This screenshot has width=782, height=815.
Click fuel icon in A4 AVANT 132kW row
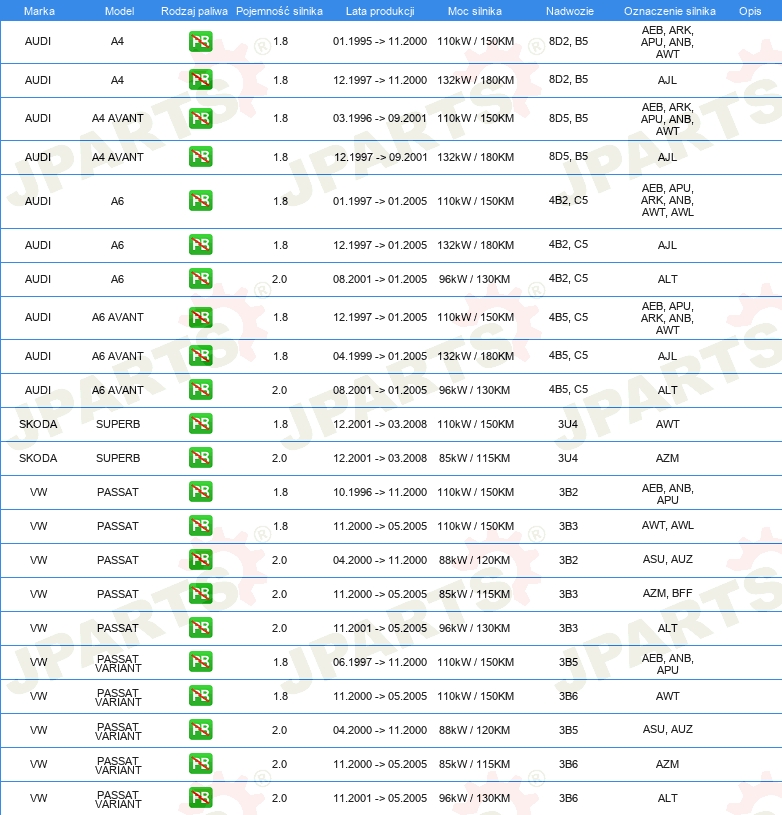(x=201, y=156)
